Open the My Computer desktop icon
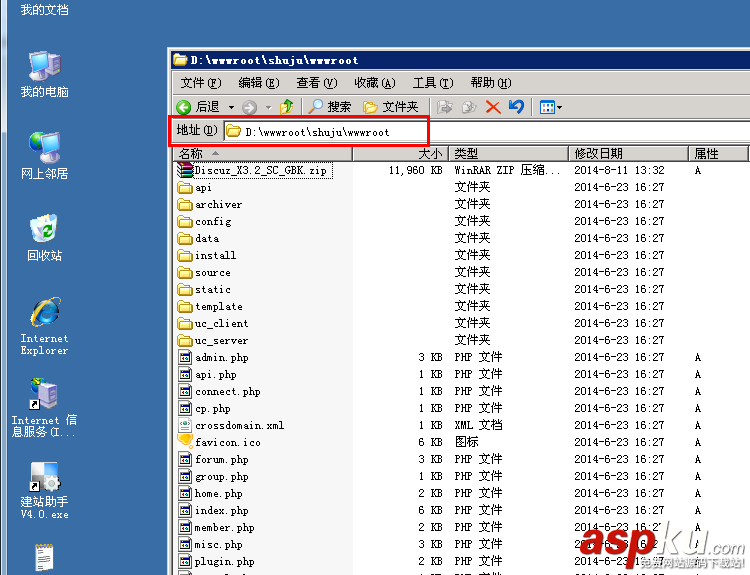 pos(44,74)
